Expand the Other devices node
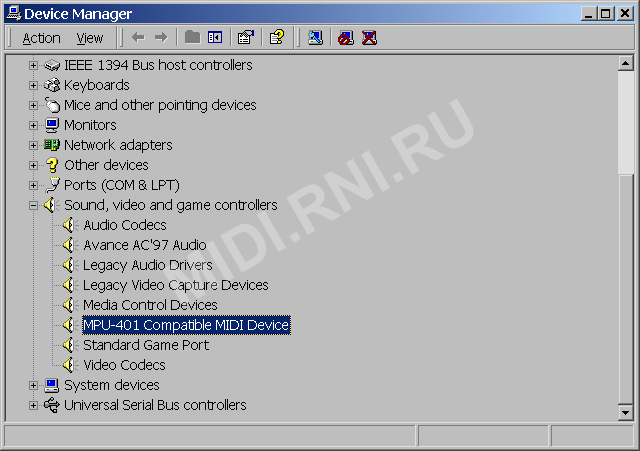This screenshot has height=451, width=640. (33, 165)
